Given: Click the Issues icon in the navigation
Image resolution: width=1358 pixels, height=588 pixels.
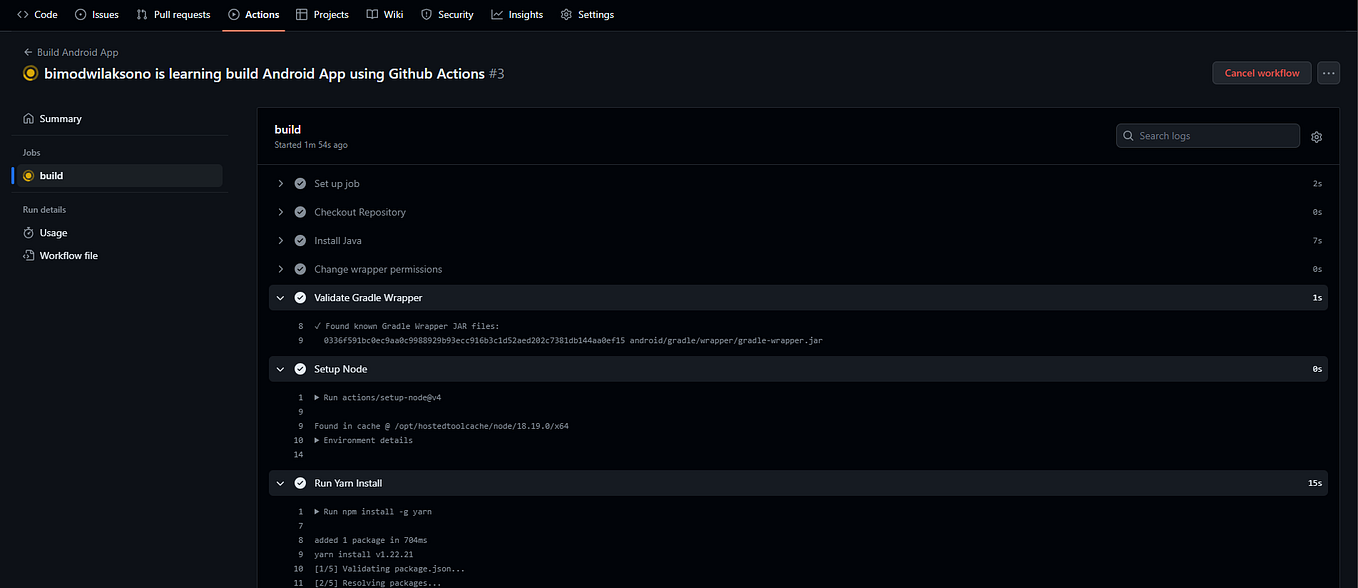Looking at the screenshot, I should tap(78, 14).
